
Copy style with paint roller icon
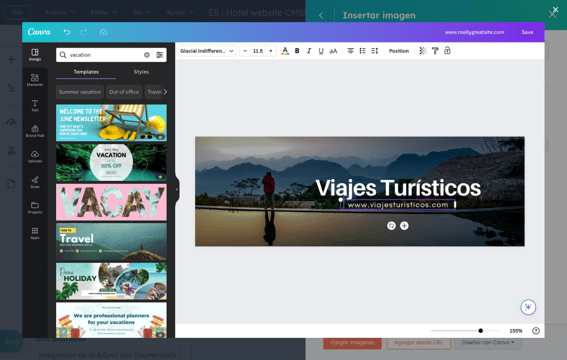click(x=435, y=51)
